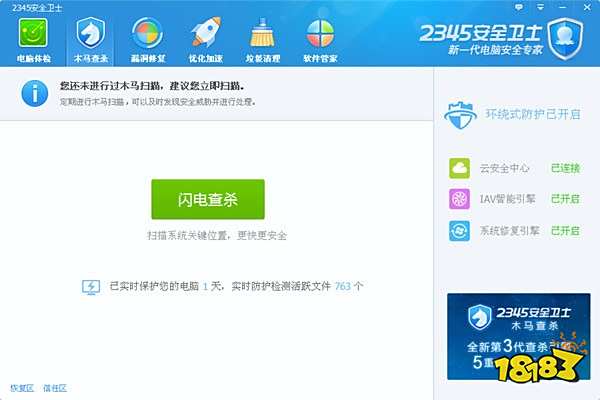Open the 软件管家 software manager icon
Screen dimensions: 600x400
click(x=320, y=34)
